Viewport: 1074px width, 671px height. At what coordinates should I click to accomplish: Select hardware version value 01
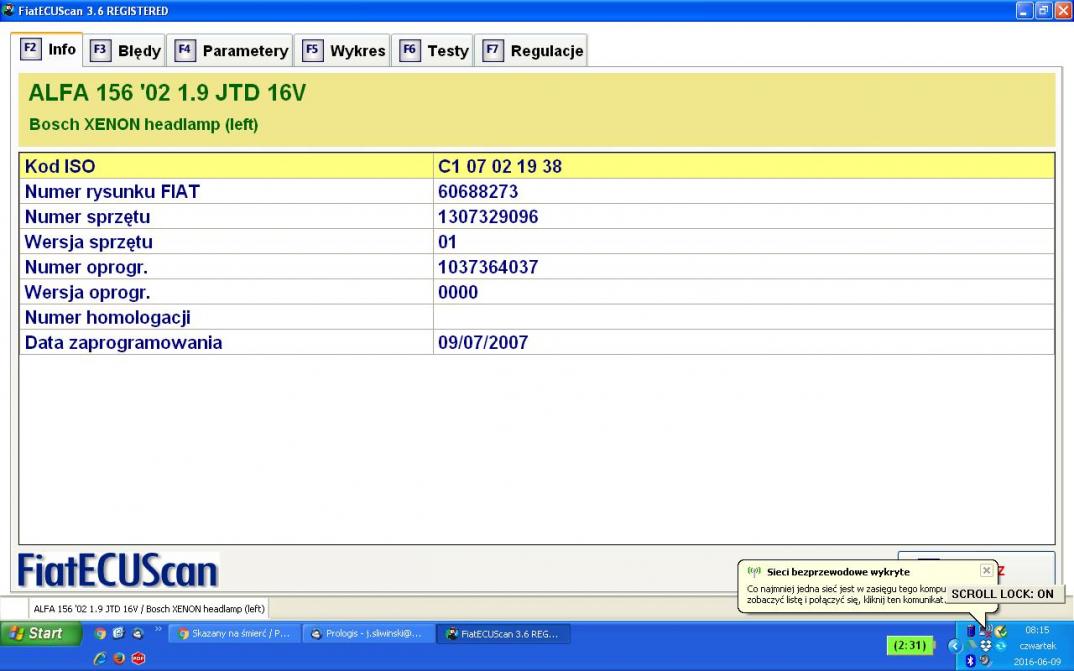447,242
